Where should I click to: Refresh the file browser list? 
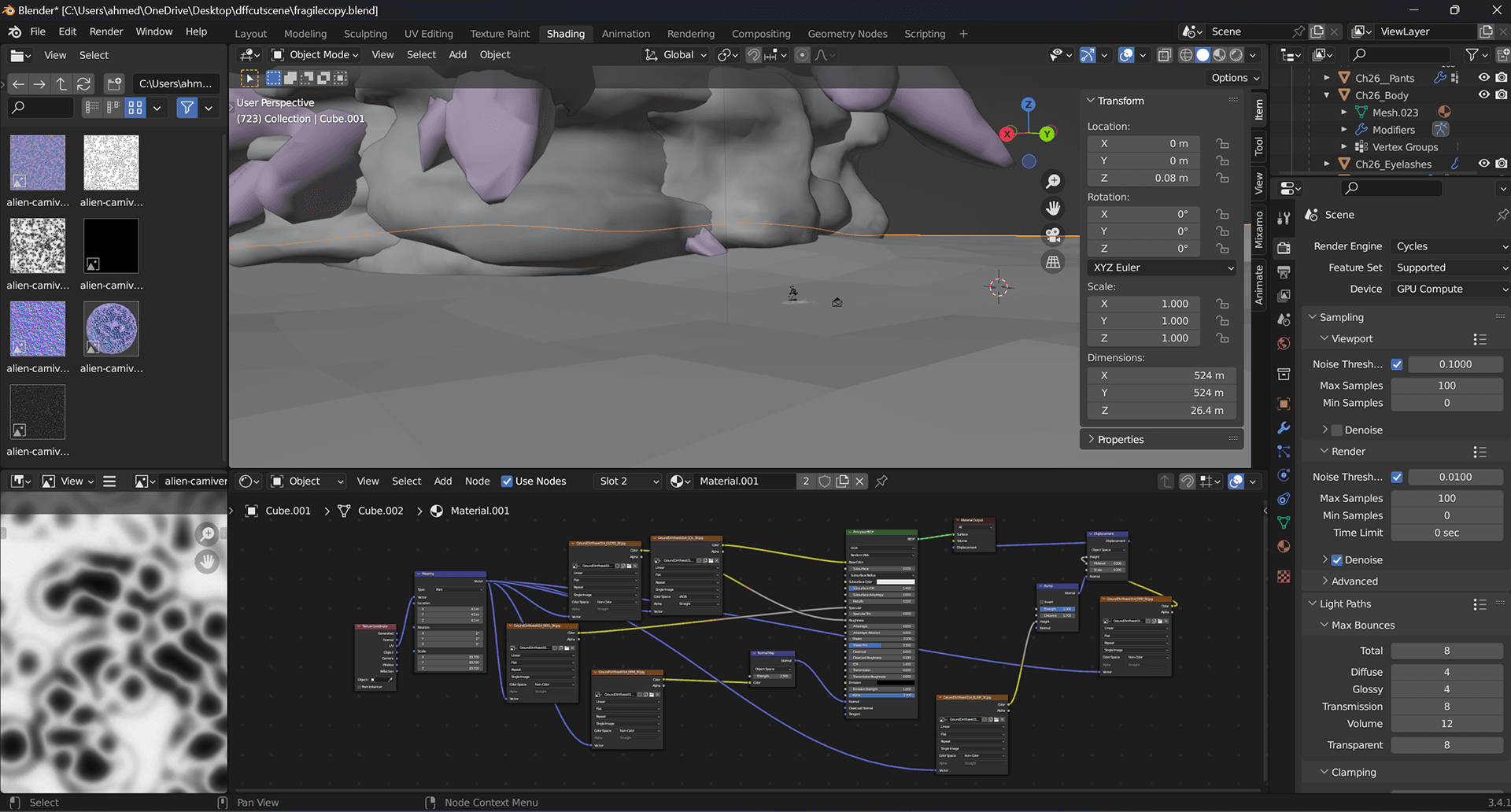(x=83, y=83)
